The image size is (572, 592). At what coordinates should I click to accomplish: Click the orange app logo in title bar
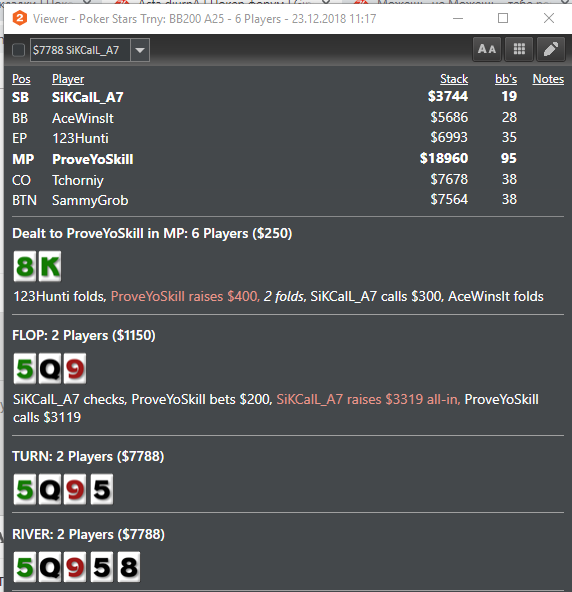click(20, 18)
